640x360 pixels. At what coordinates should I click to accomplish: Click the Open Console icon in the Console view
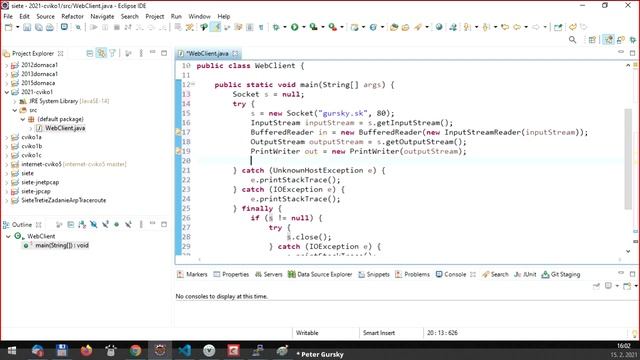(x=627, y=286)
